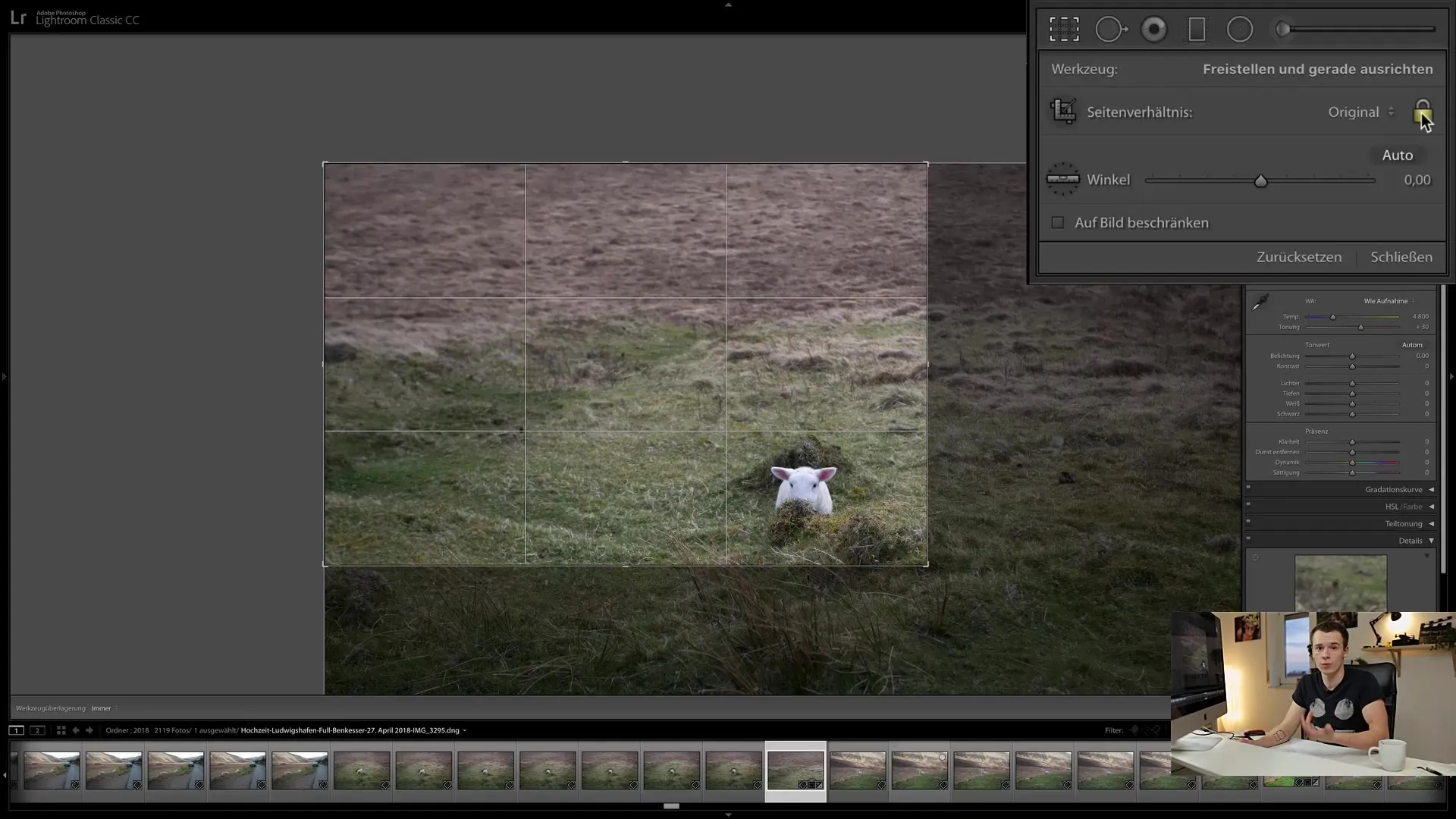Click the Winkel value 0,00 field
1456x819 pixels.
pos(1417,180)
